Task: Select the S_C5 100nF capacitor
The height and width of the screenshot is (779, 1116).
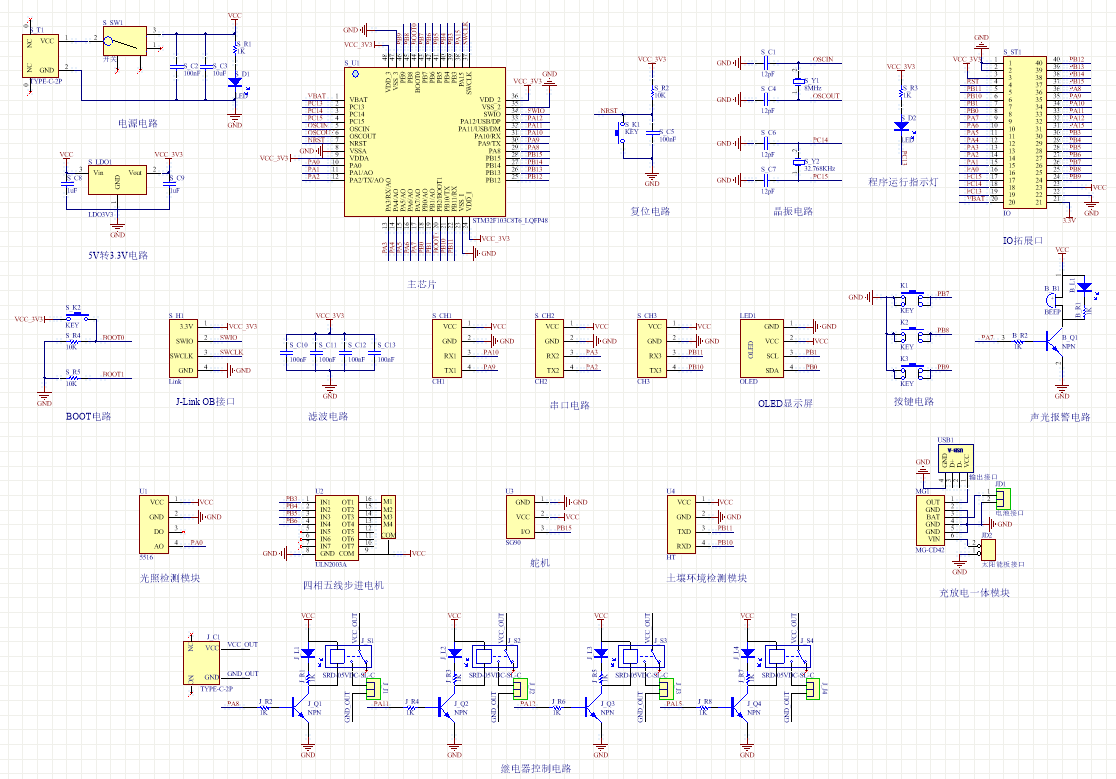Action: 653,135
